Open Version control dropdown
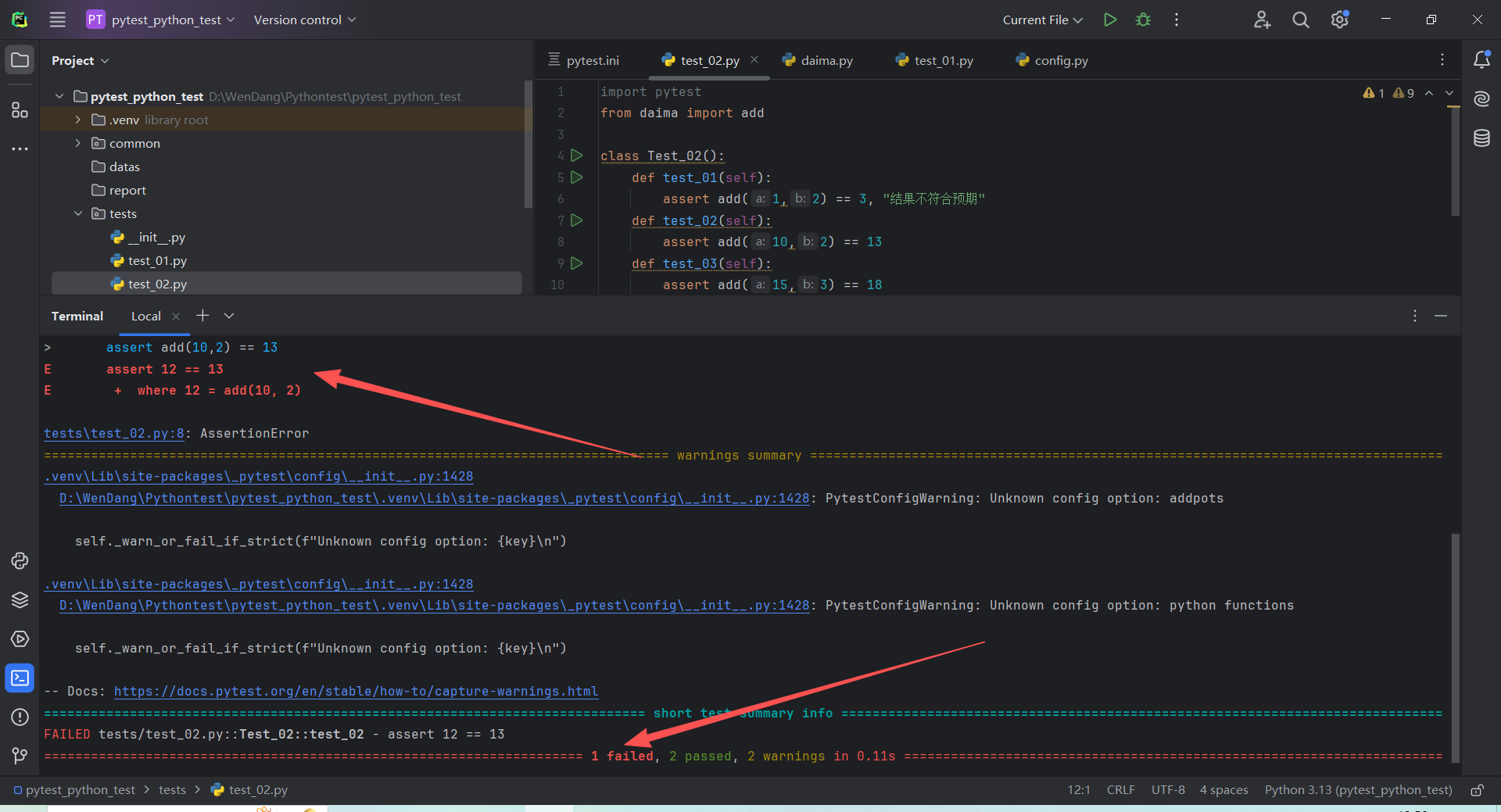The image size is (1501, 812). [x=304, y=20]
